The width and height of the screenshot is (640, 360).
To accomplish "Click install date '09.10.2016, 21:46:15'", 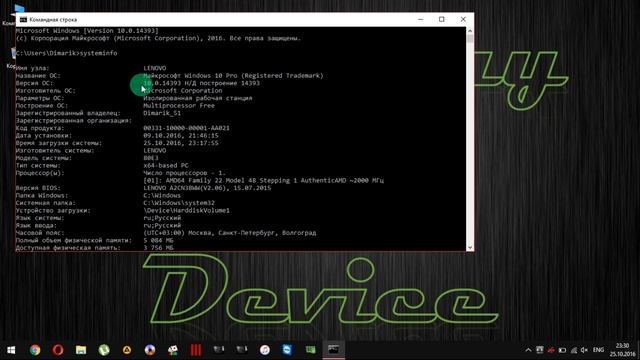I will point(181,136).
